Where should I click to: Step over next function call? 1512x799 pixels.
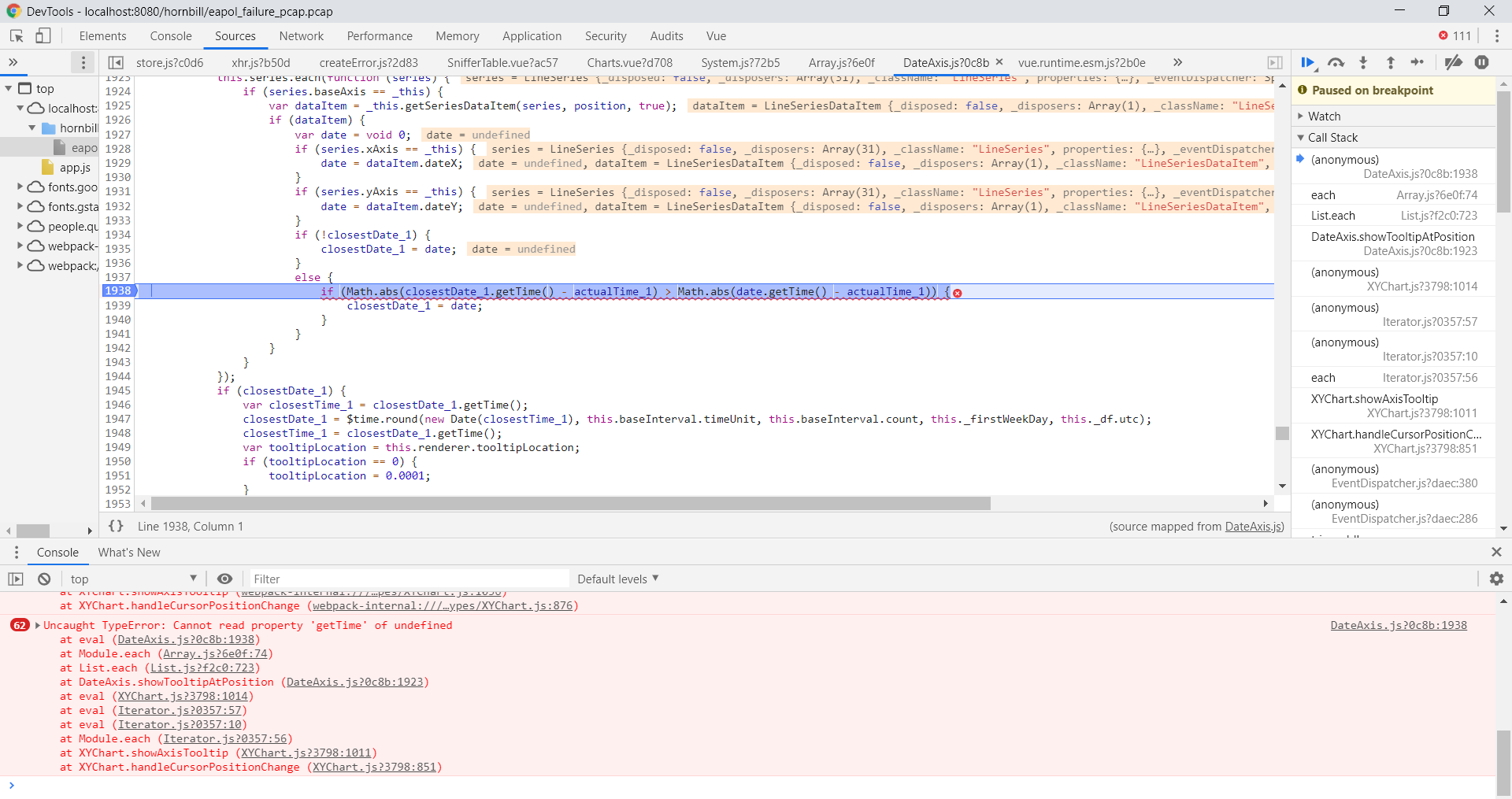coord(1336,62)
